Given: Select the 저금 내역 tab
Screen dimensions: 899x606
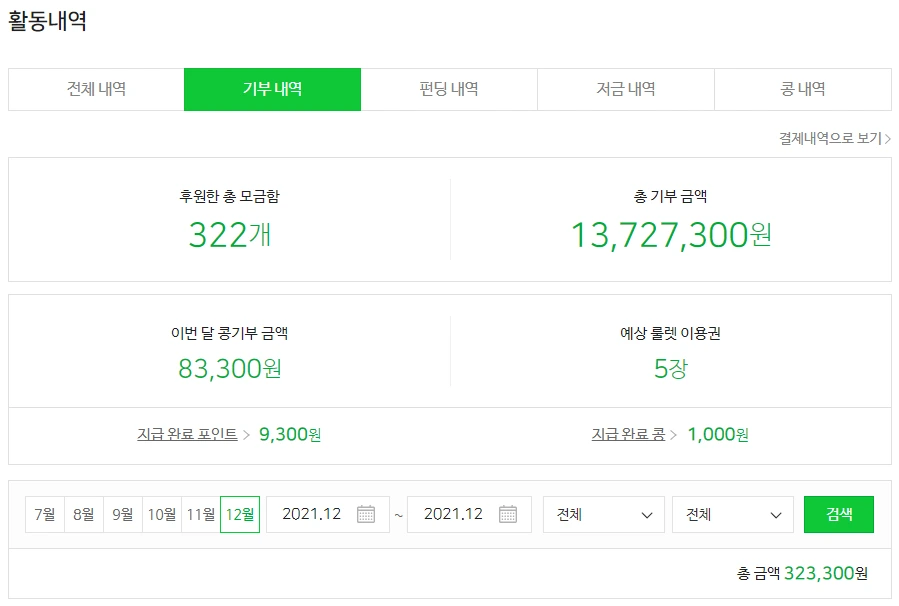Looking at the screenshot, I should point(626,89).
